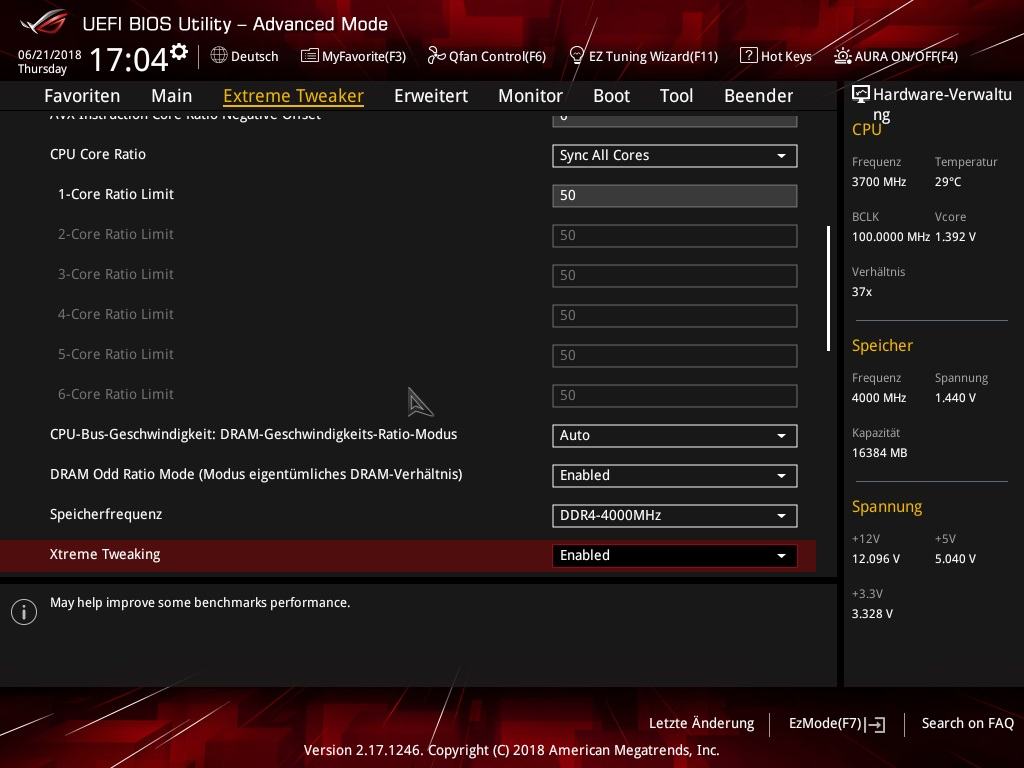Launch EZ Tuning Wizard(F11)
Viewport: 1024px width, 768px height.
(x=643, y=56)
